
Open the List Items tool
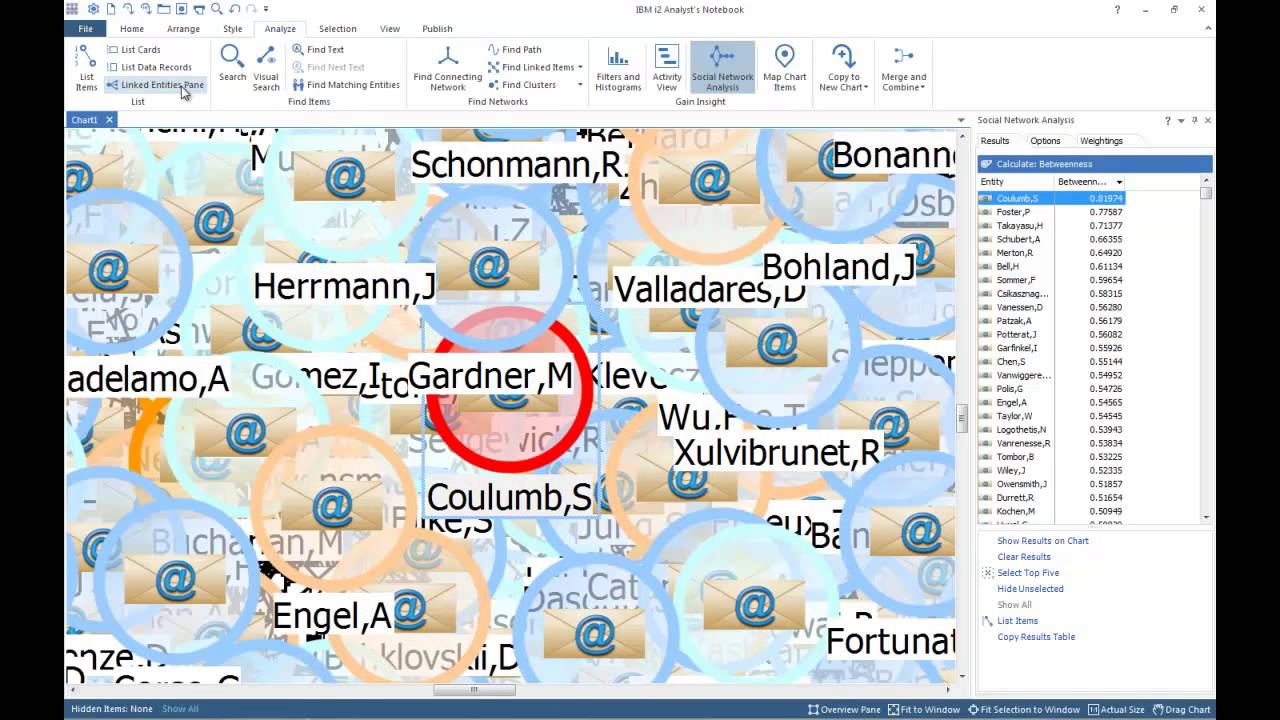point(86,67)
